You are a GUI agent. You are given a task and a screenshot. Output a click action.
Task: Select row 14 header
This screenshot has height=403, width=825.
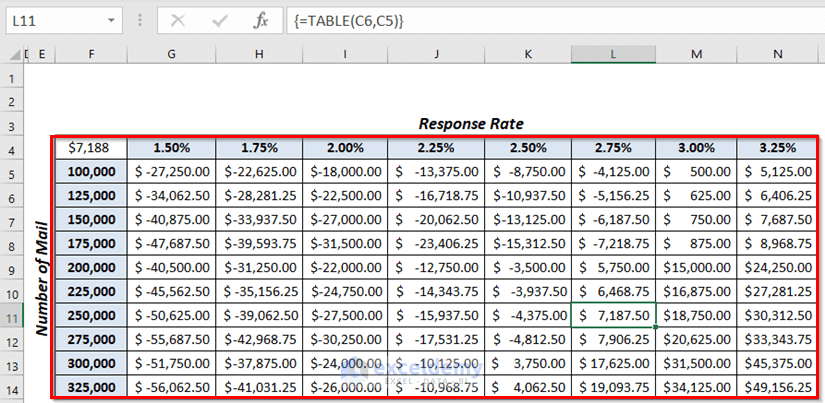pos(13,390)
